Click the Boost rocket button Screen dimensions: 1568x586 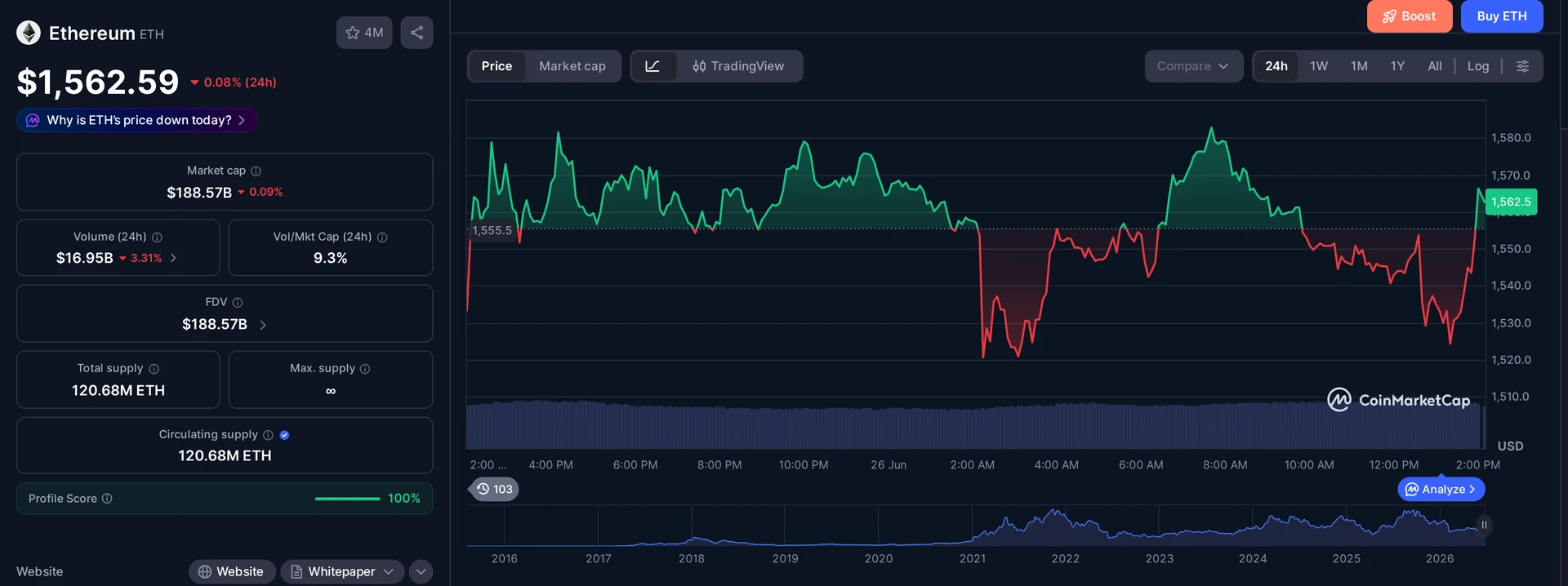pos(1410,16)
